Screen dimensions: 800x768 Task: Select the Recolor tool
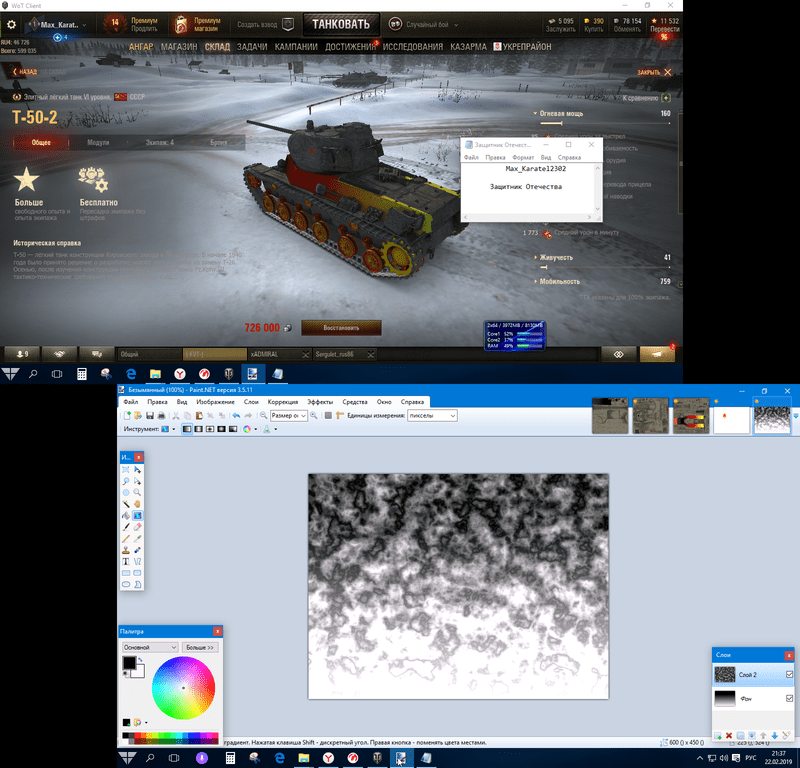click(137, 550)
